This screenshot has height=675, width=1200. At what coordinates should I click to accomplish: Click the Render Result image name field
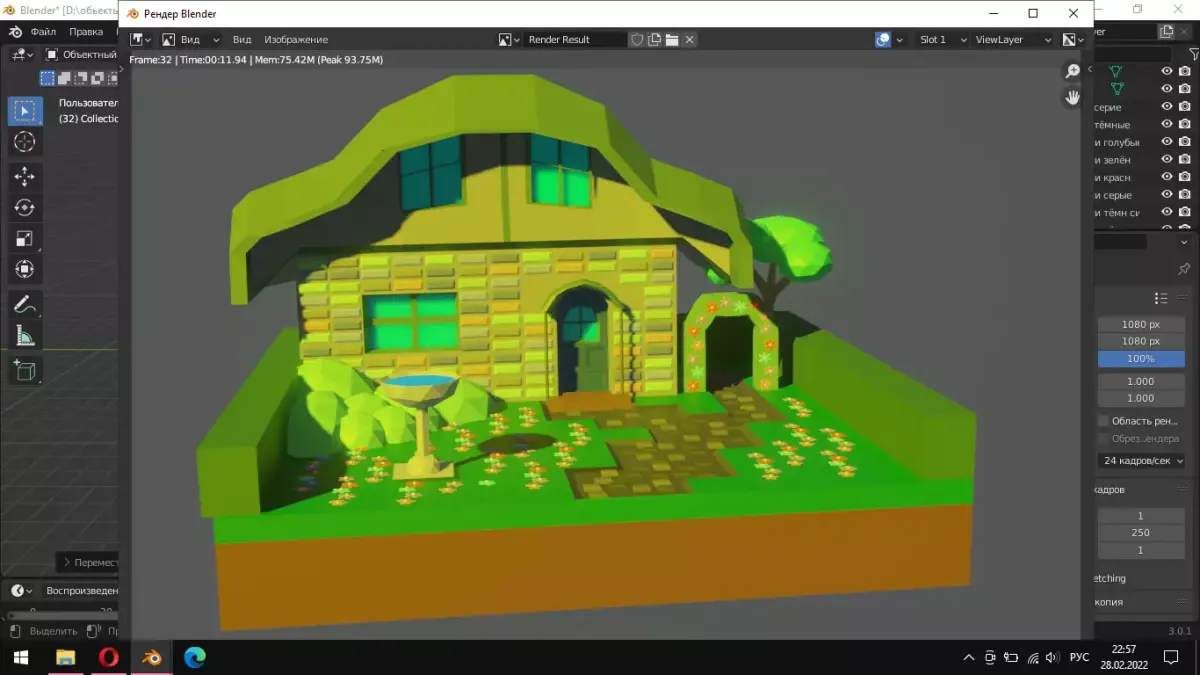(575, 40)
